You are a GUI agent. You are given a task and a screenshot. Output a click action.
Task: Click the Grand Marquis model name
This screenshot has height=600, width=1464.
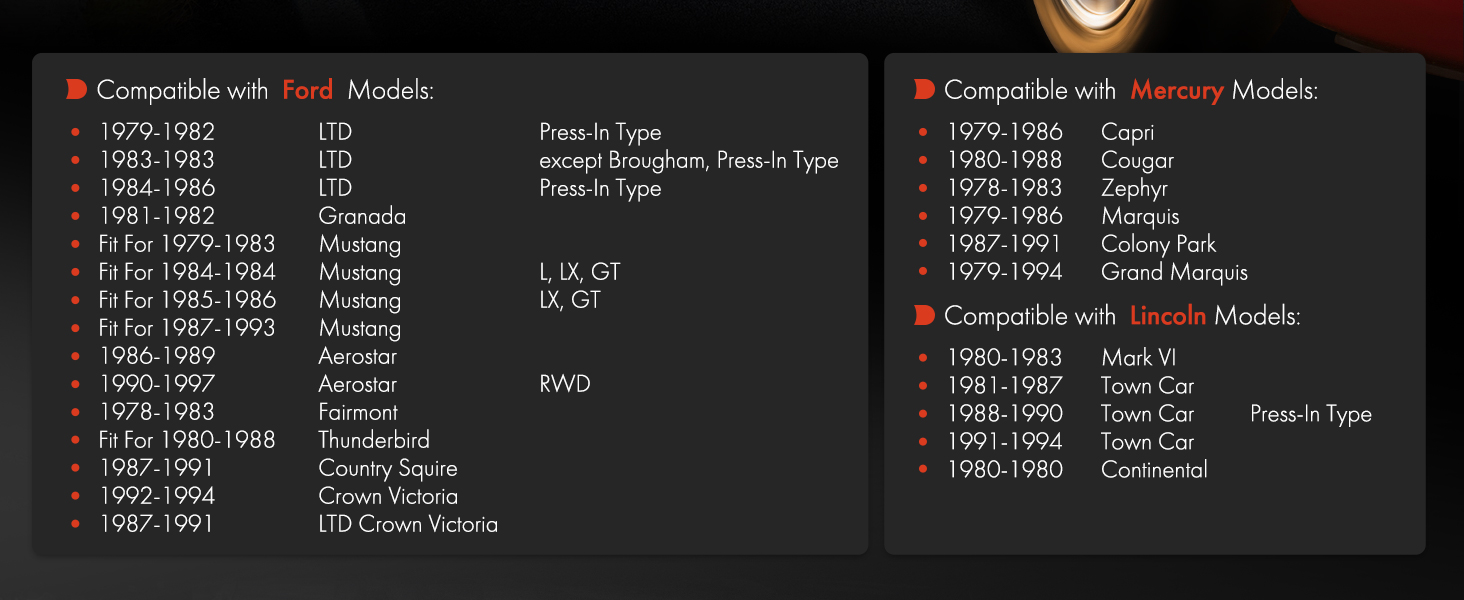point(1174,272)
